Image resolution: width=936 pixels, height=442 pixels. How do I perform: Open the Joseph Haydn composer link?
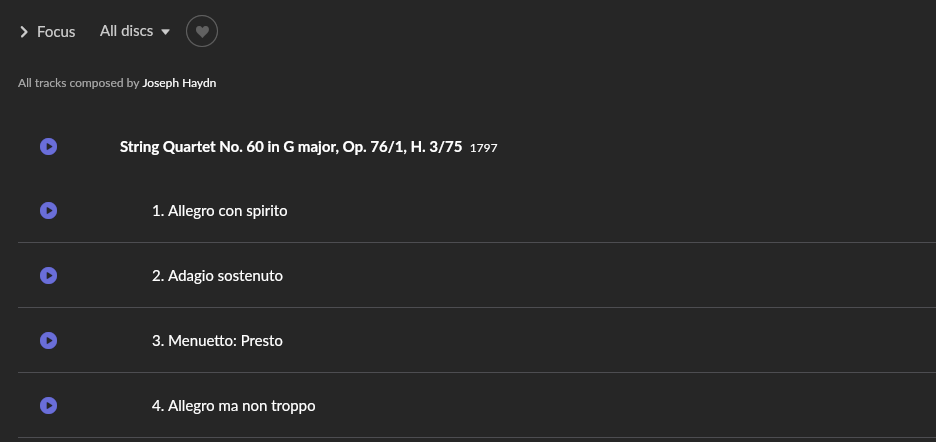[x=179, y=83]
